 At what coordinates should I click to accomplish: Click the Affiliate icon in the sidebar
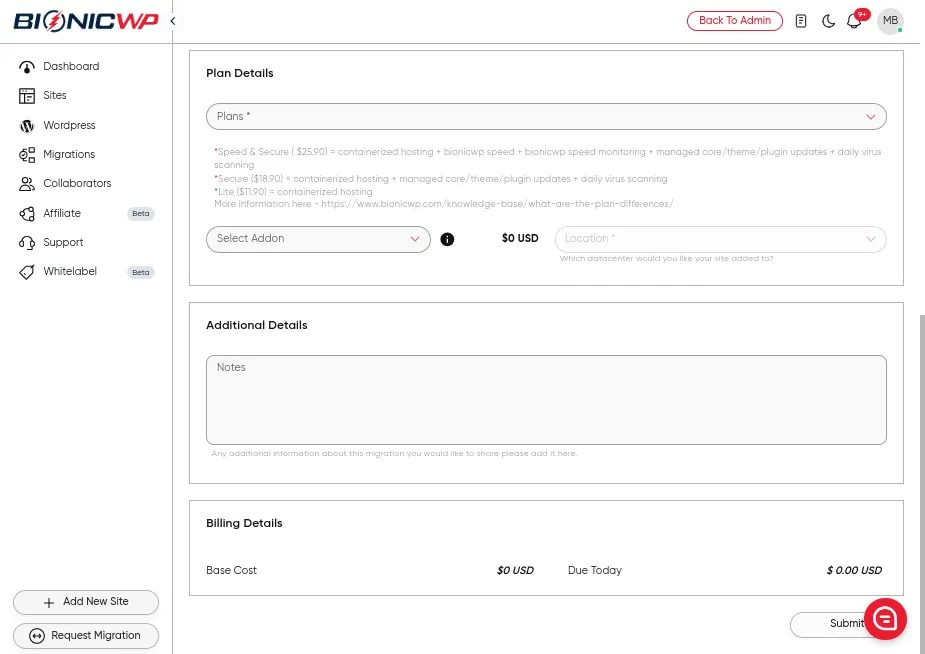pos(27,213)
